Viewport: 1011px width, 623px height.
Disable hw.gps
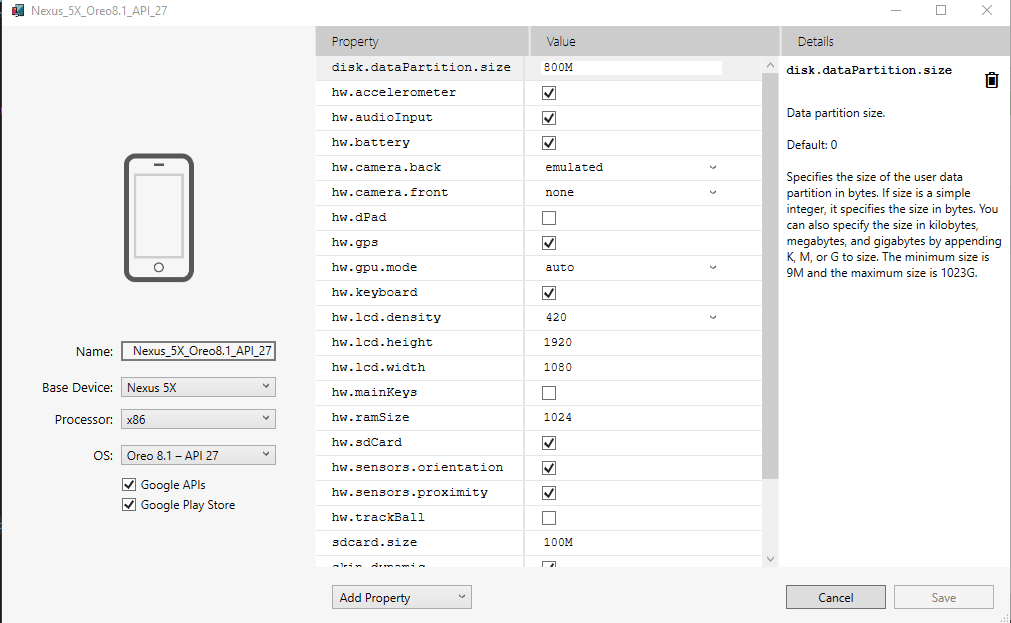tap(548, 242)
